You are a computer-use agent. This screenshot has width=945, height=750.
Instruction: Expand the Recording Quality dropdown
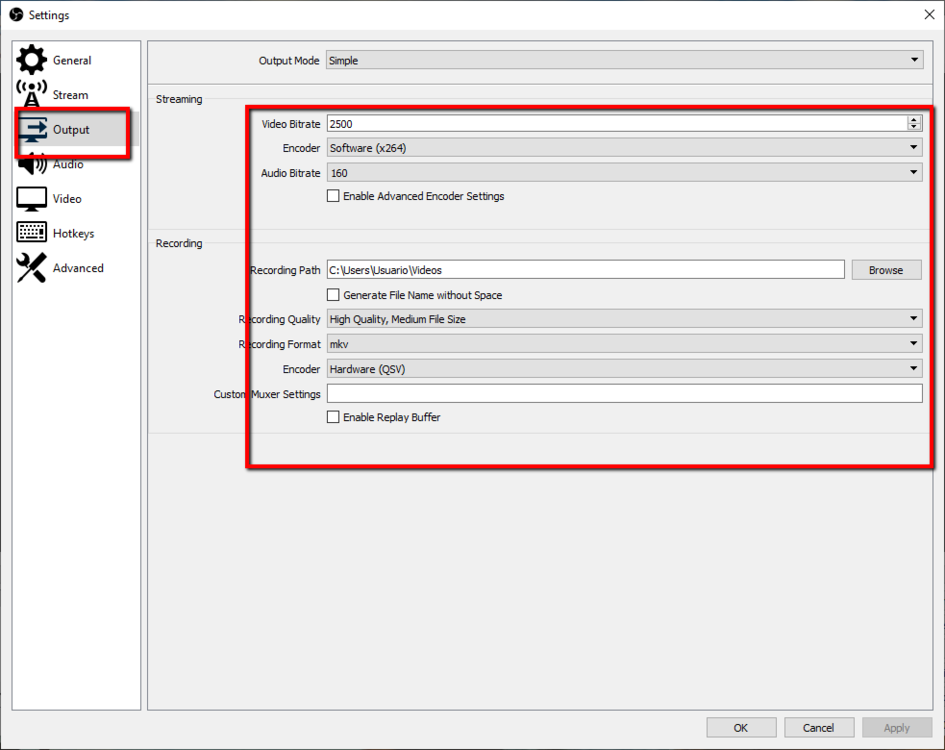click(x=624, y=319)
